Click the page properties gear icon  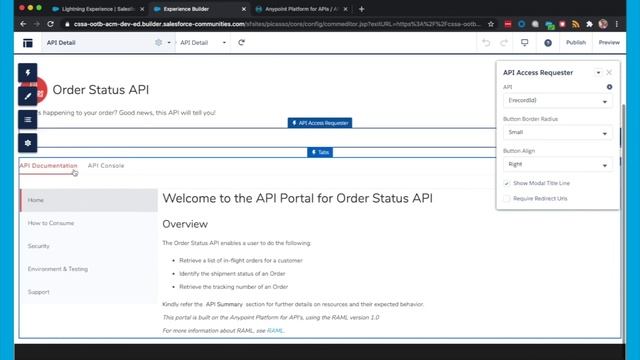tap(158, 42)
